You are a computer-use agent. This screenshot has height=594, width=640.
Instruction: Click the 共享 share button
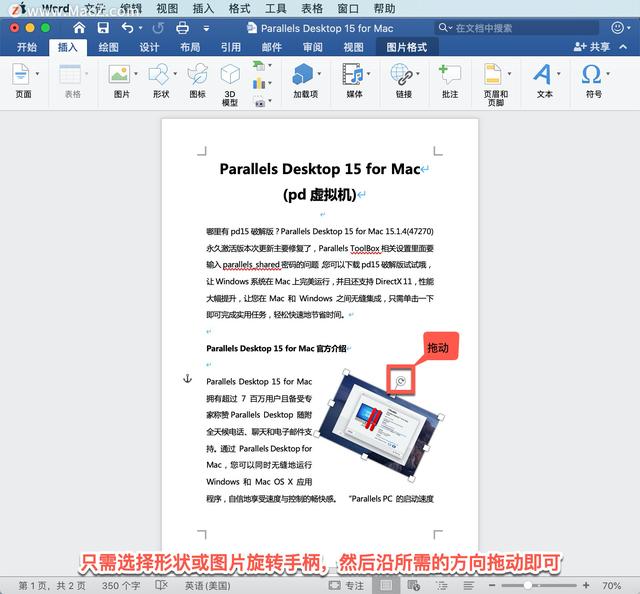pos(592,47)
